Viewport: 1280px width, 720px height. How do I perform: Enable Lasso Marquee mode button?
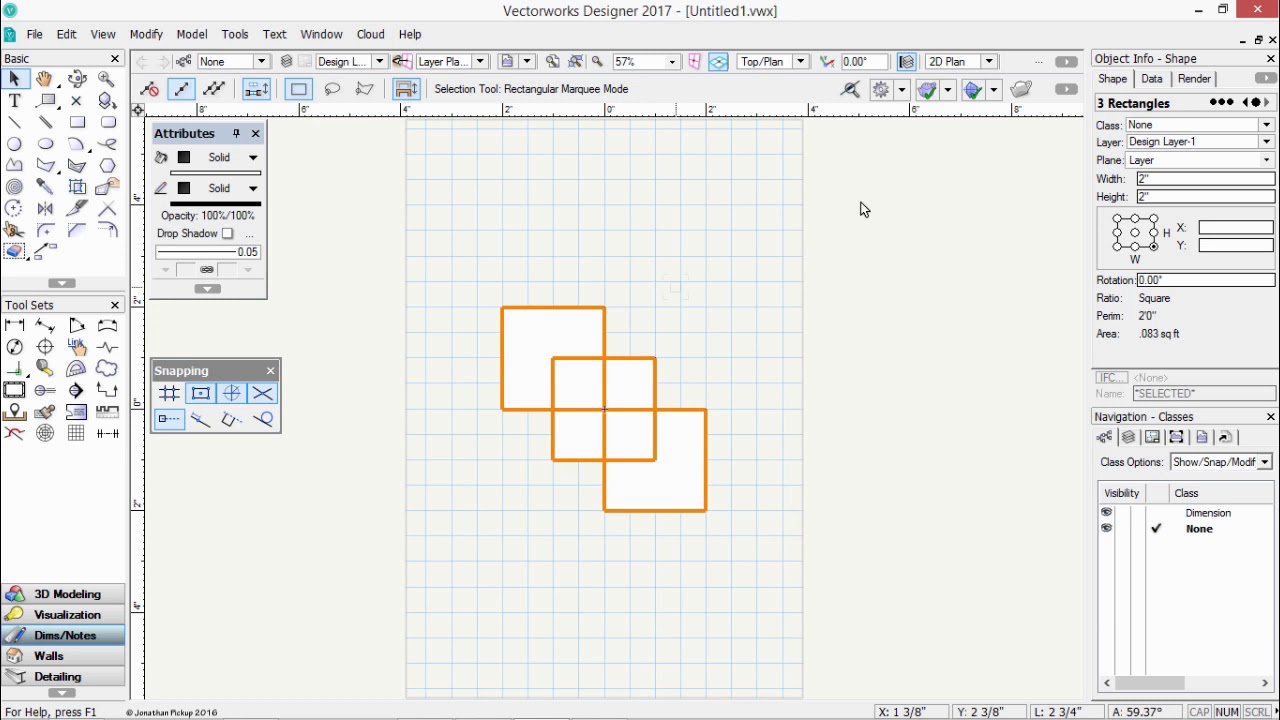point(332,89)
